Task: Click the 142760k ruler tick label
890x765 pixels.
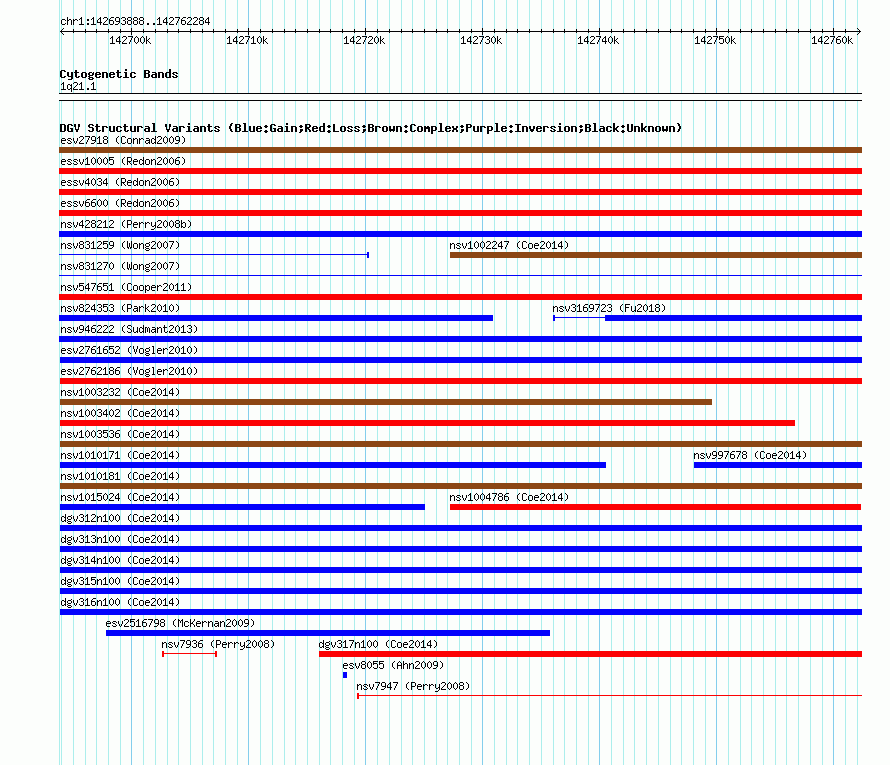Action: point(832,40)
